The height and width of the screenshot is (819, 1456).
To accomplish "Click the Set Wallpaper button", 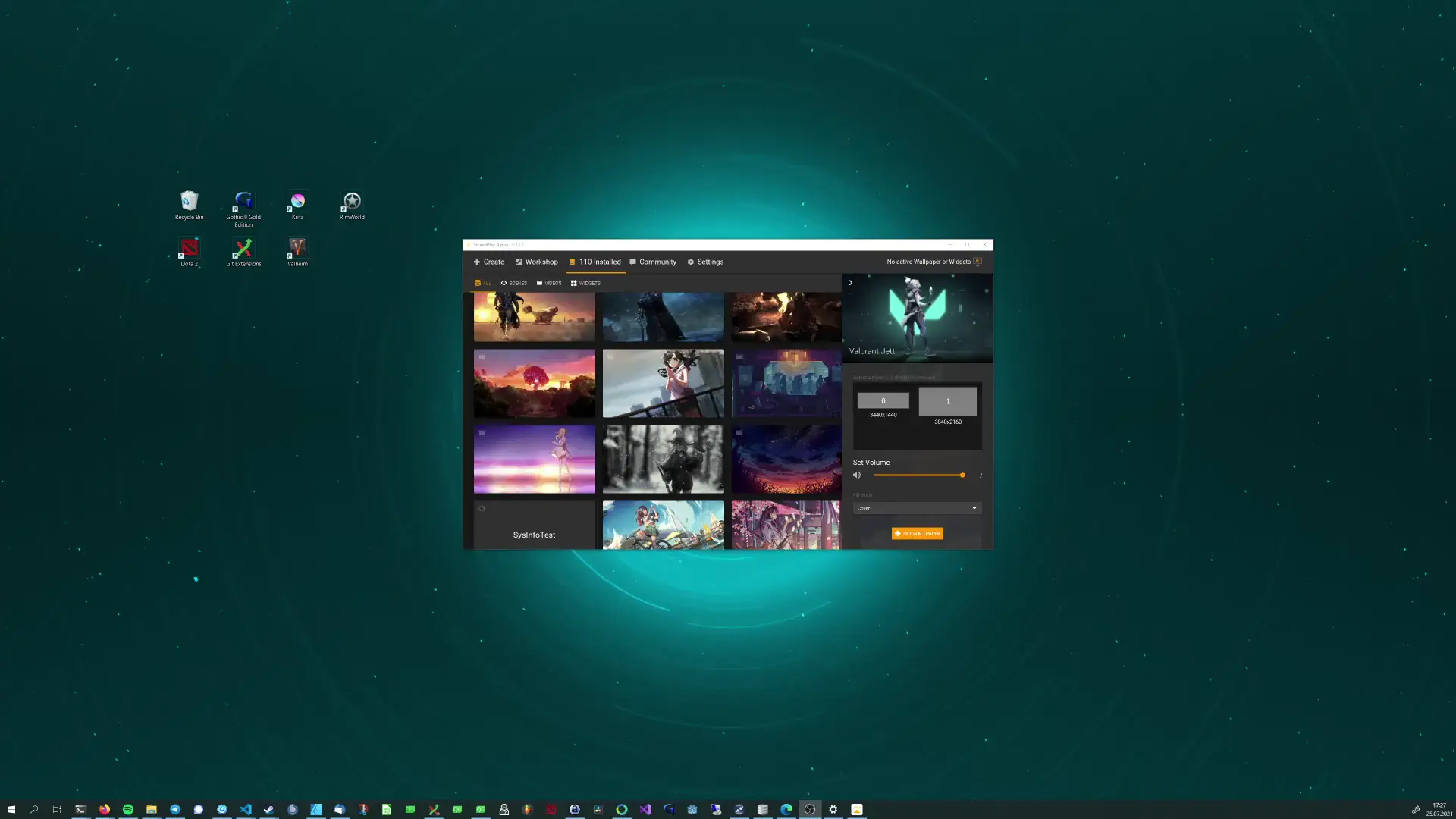I will [918, 534].
